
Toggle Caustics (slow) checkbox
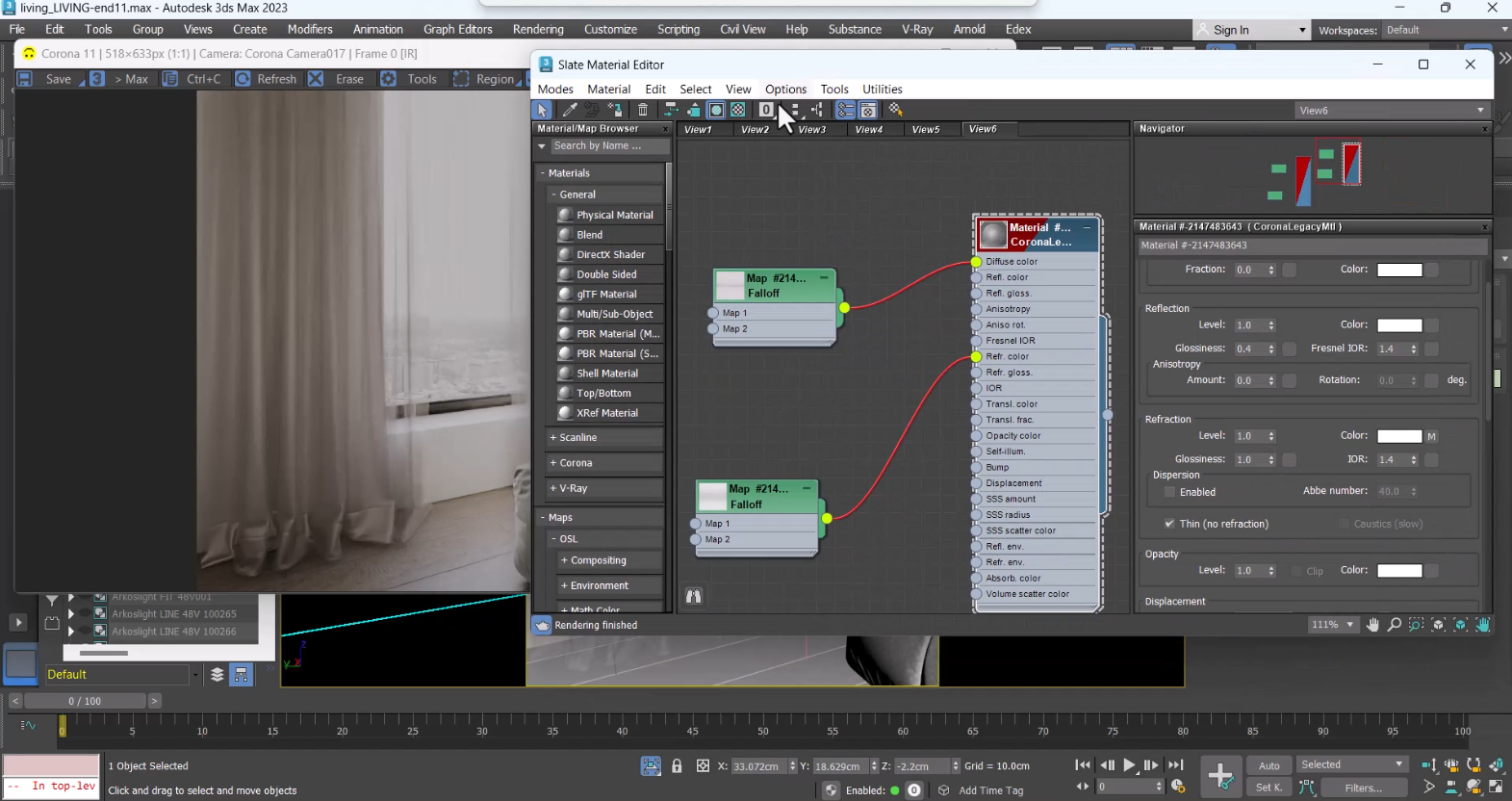coord(1344,524)
